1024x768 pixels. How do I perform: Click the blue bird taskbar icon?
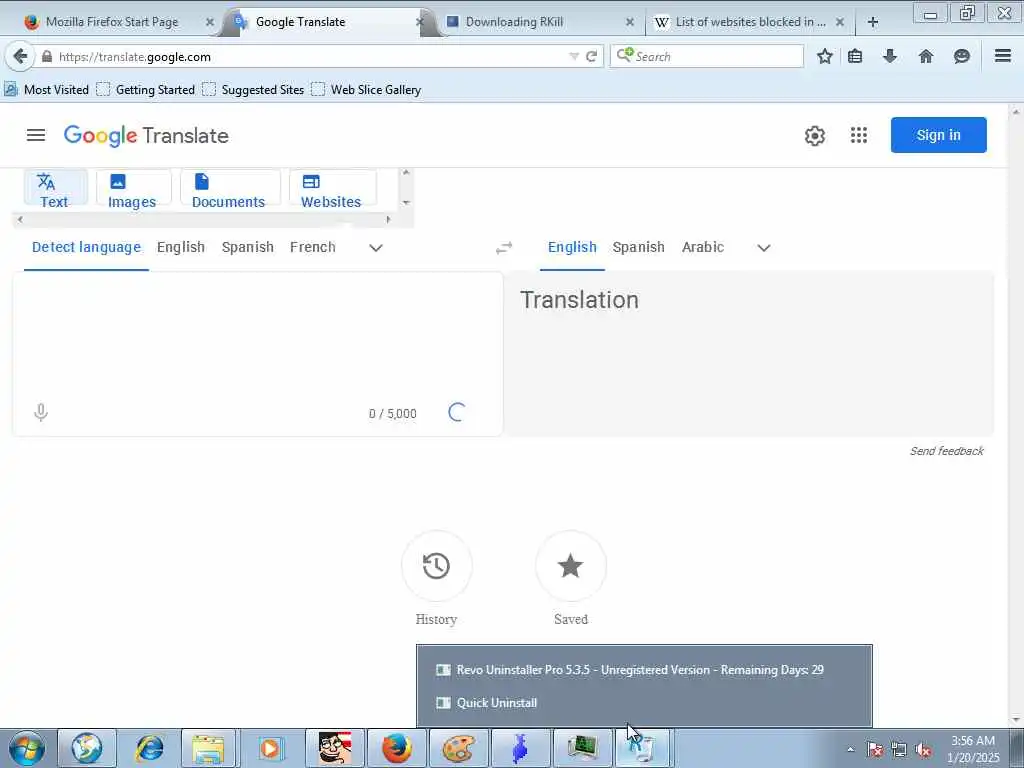(520, 748)
